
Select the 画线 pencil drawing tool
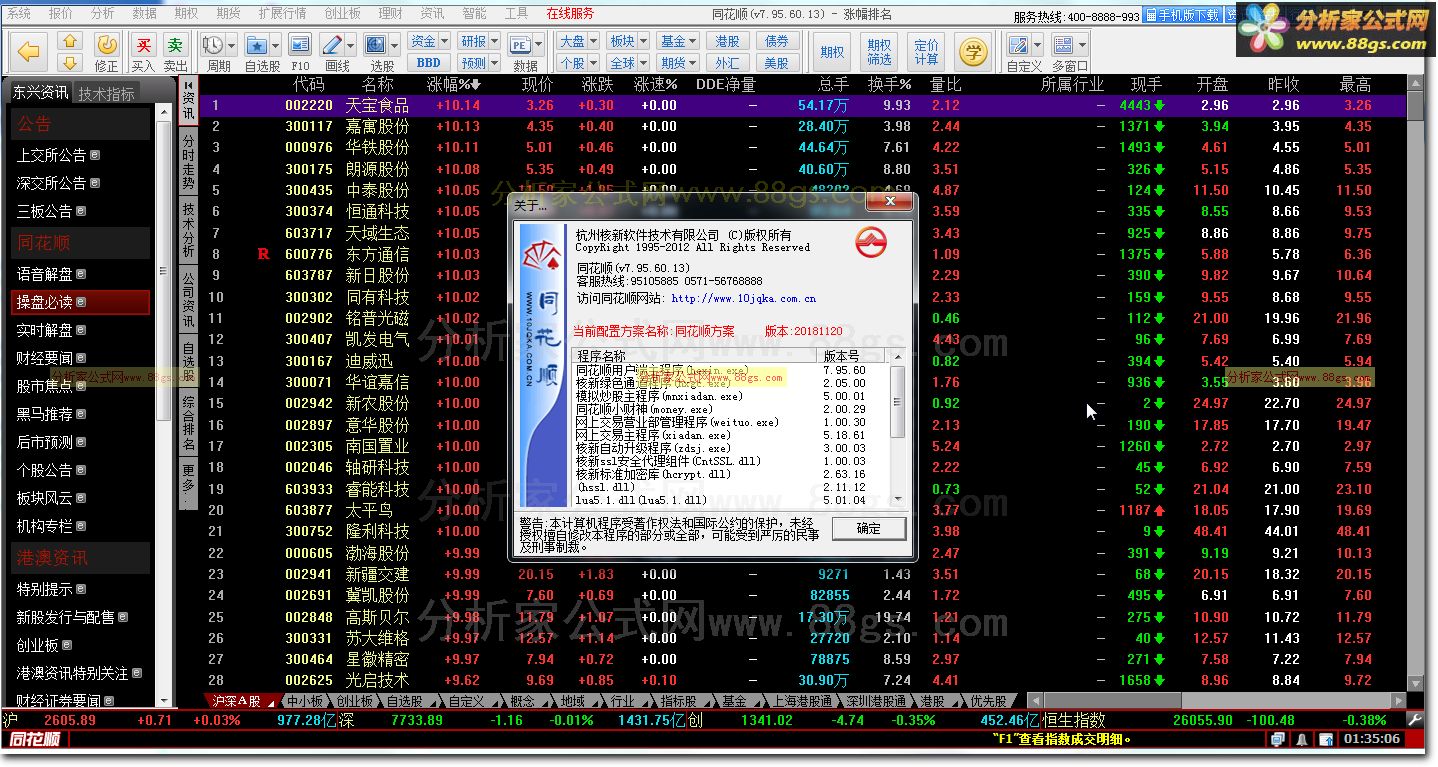coord(332,45)
